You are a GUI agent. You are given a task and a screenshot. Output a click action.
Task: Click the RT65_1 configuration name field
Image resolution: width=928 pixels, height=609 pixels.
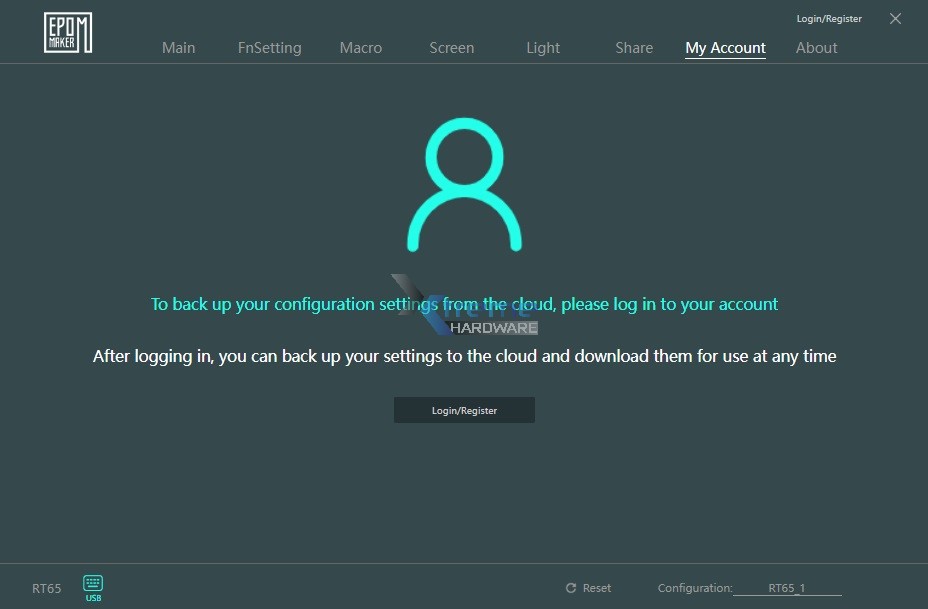click(x=787, y=588)
